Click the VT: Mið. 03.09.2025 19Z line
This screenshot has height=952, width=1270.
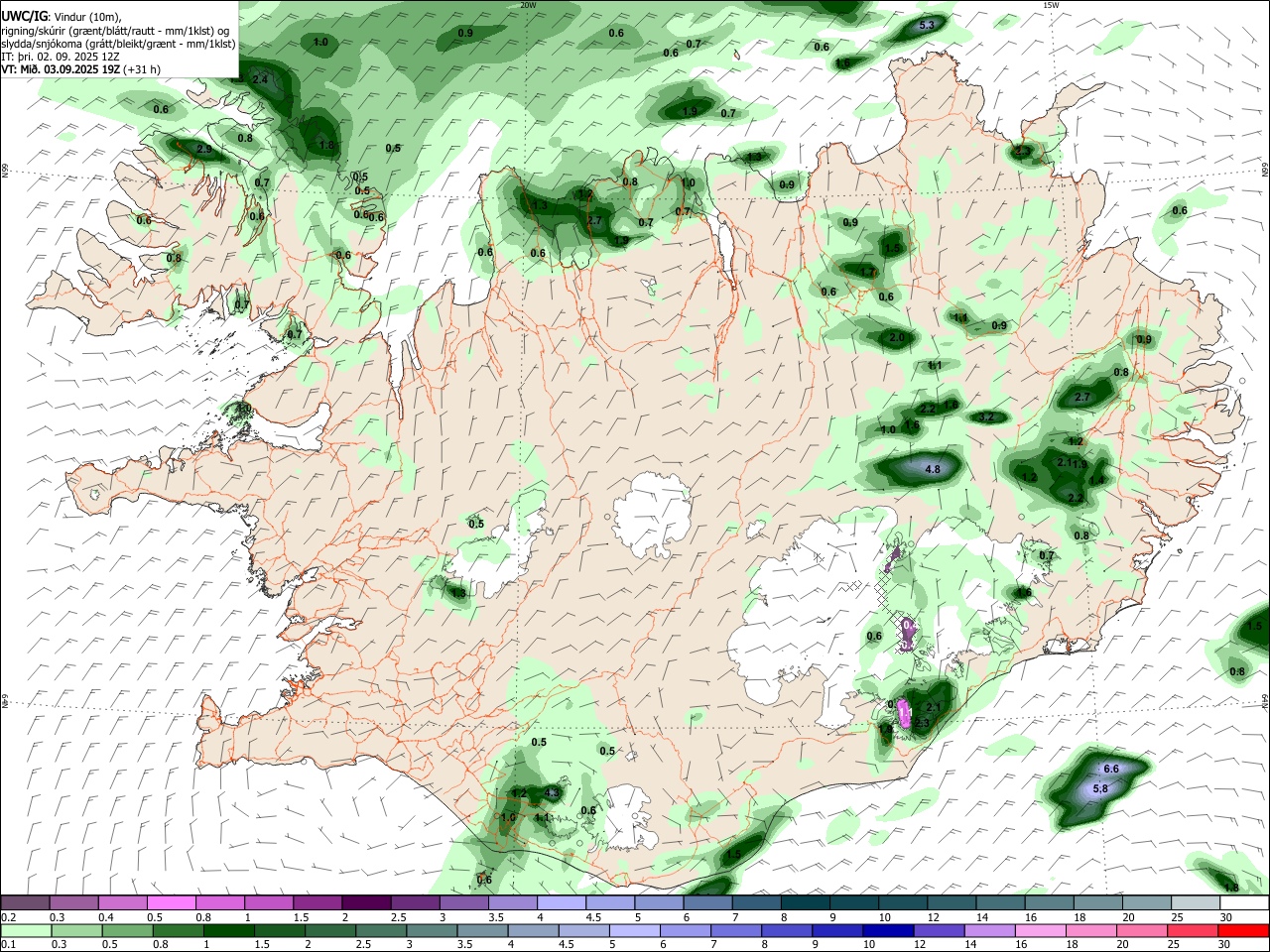pos(80,69)
